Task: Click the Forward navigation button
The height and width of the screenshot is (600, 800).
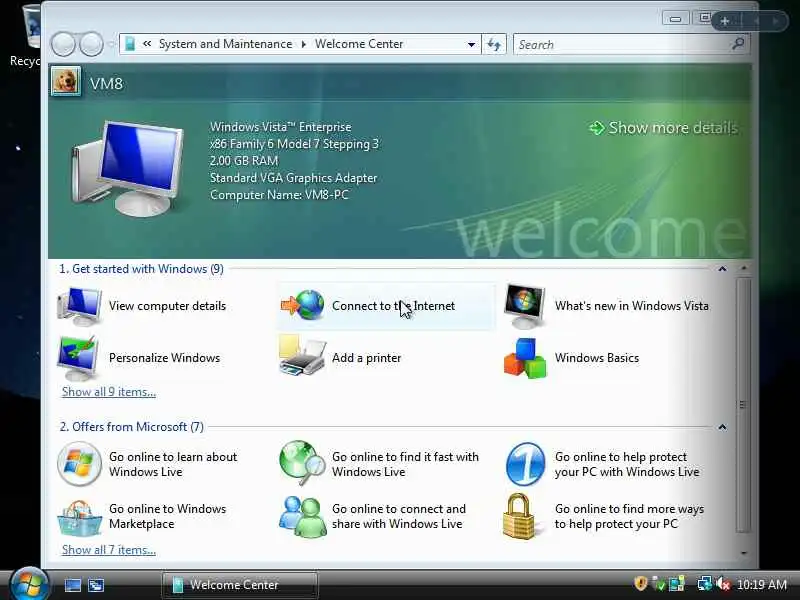Action: pos(92,44)
